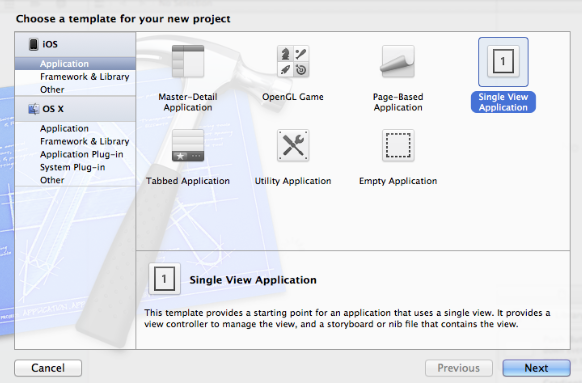This screenshot has height=383, width=582.
Task: Select the Master-Detail Application template icon
Action: [188, 61]
